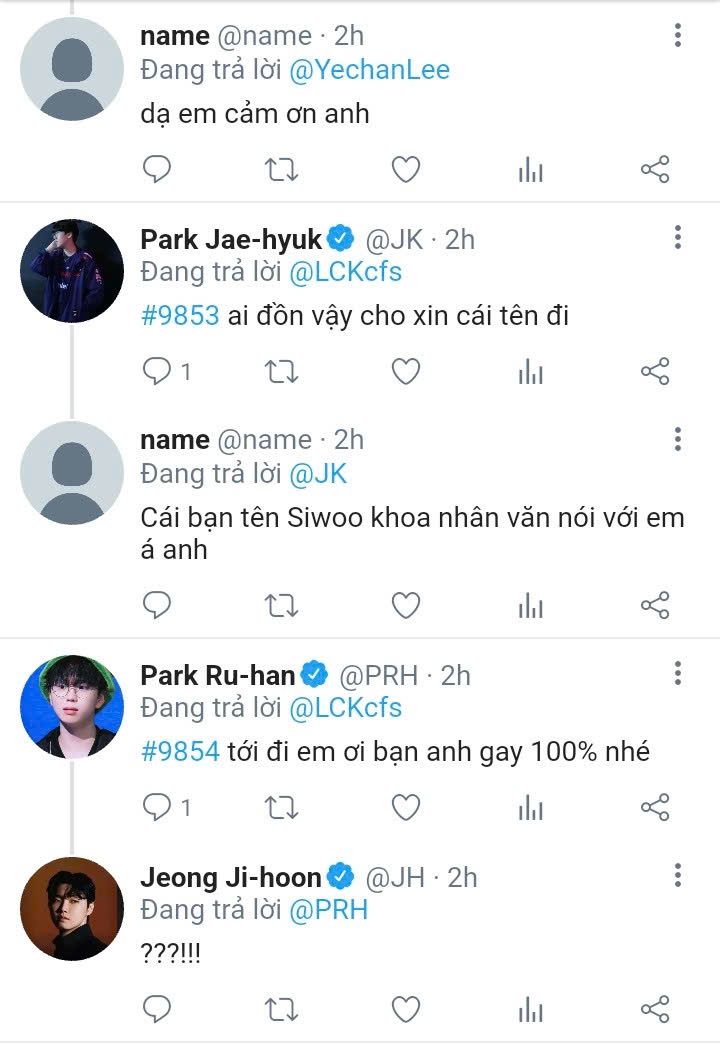Share Park Jae-hyuk's #9853 tweet

(x=654, y=373)
